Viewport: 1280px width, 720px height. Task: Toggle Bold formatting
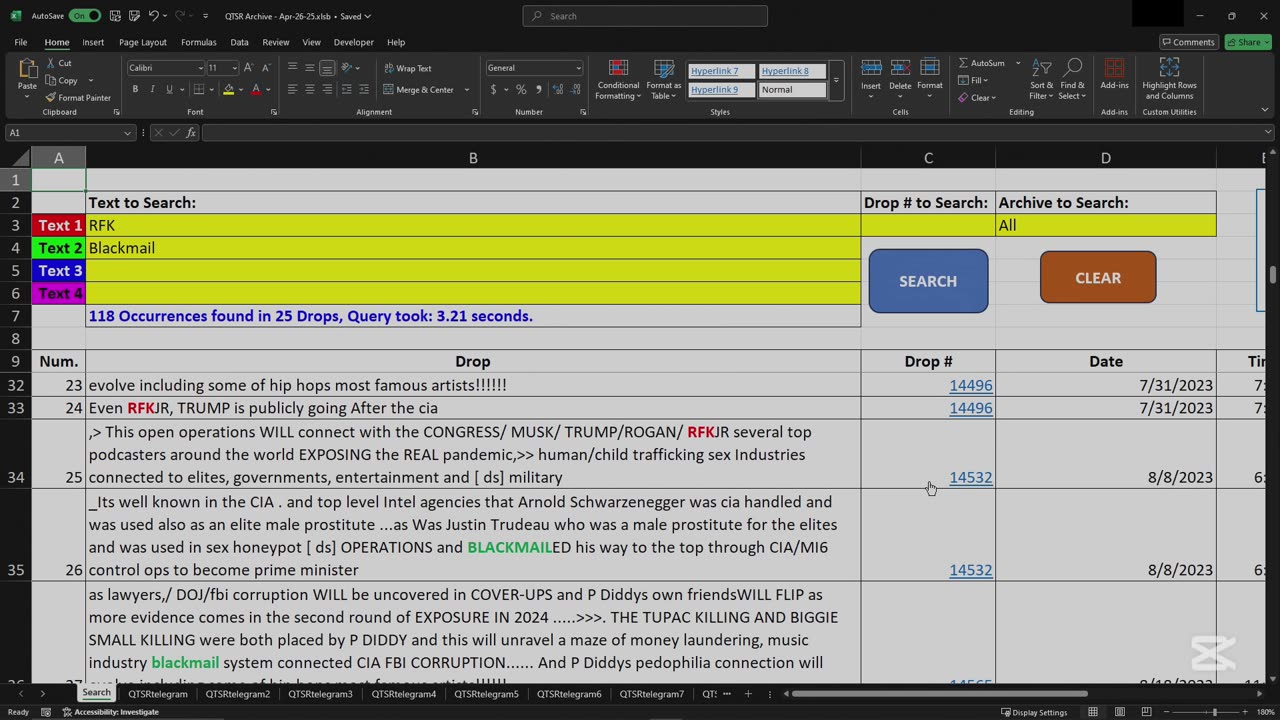[135, 90]
